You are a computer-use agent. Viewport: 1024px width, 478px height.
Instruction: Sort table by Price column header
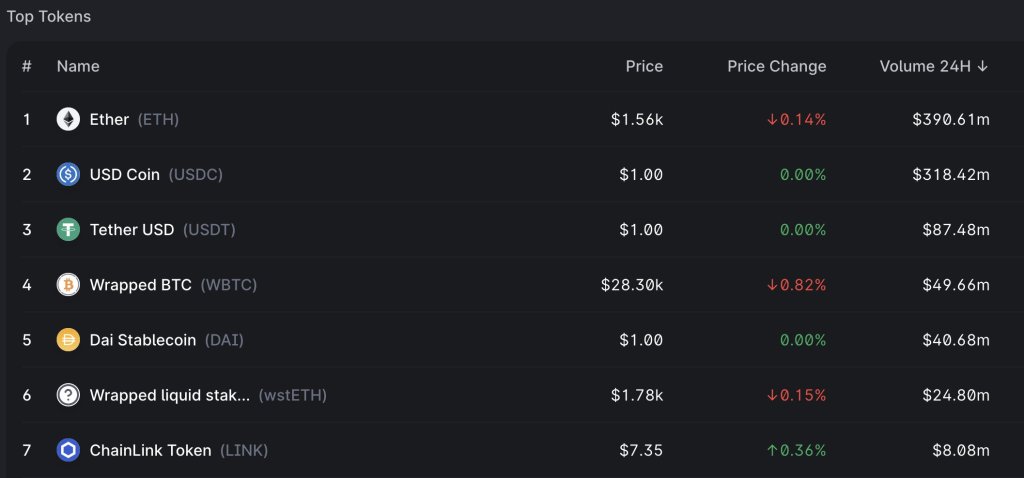click(644, 66)
